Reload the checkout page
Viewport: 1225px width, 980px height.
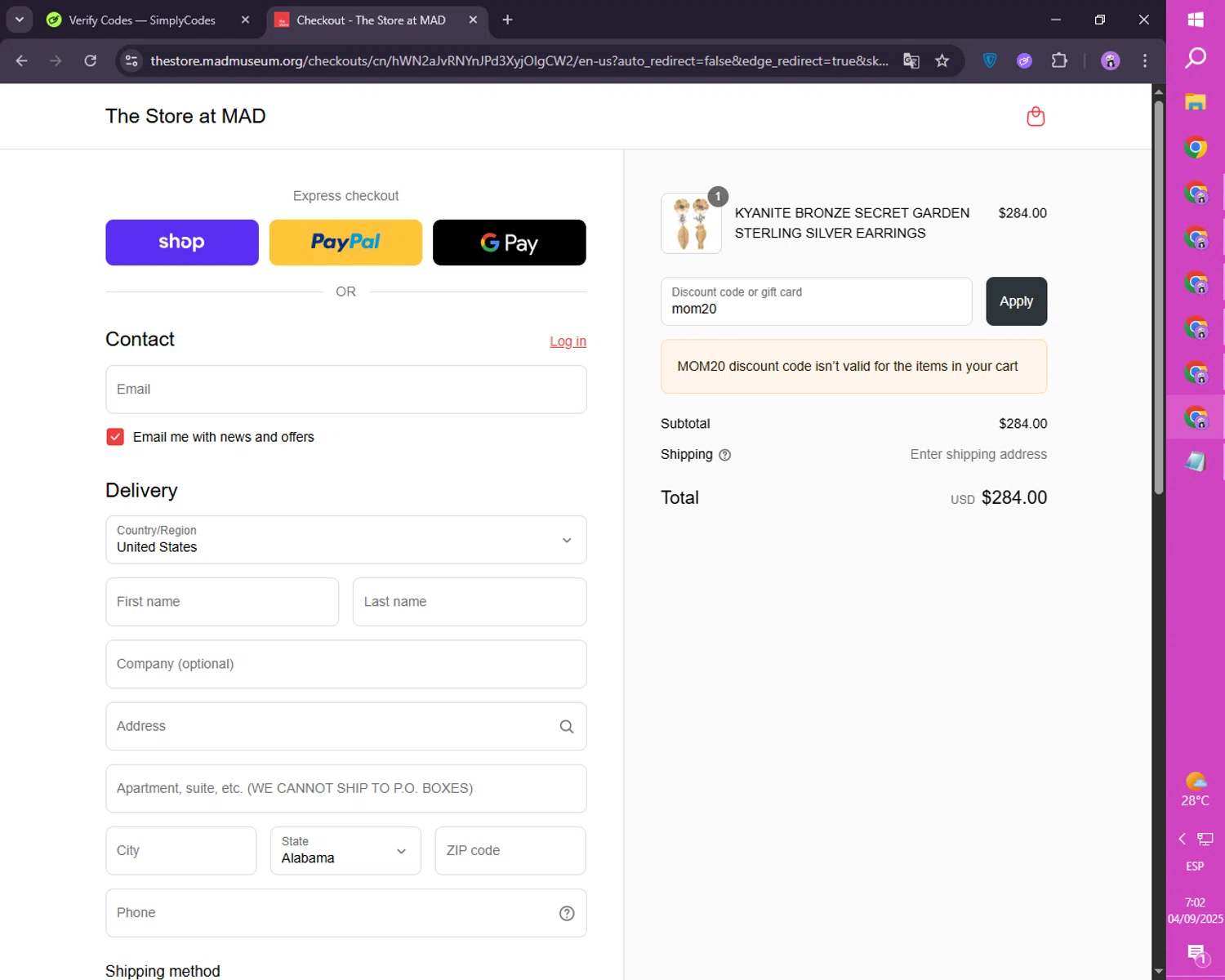[91, 60]
